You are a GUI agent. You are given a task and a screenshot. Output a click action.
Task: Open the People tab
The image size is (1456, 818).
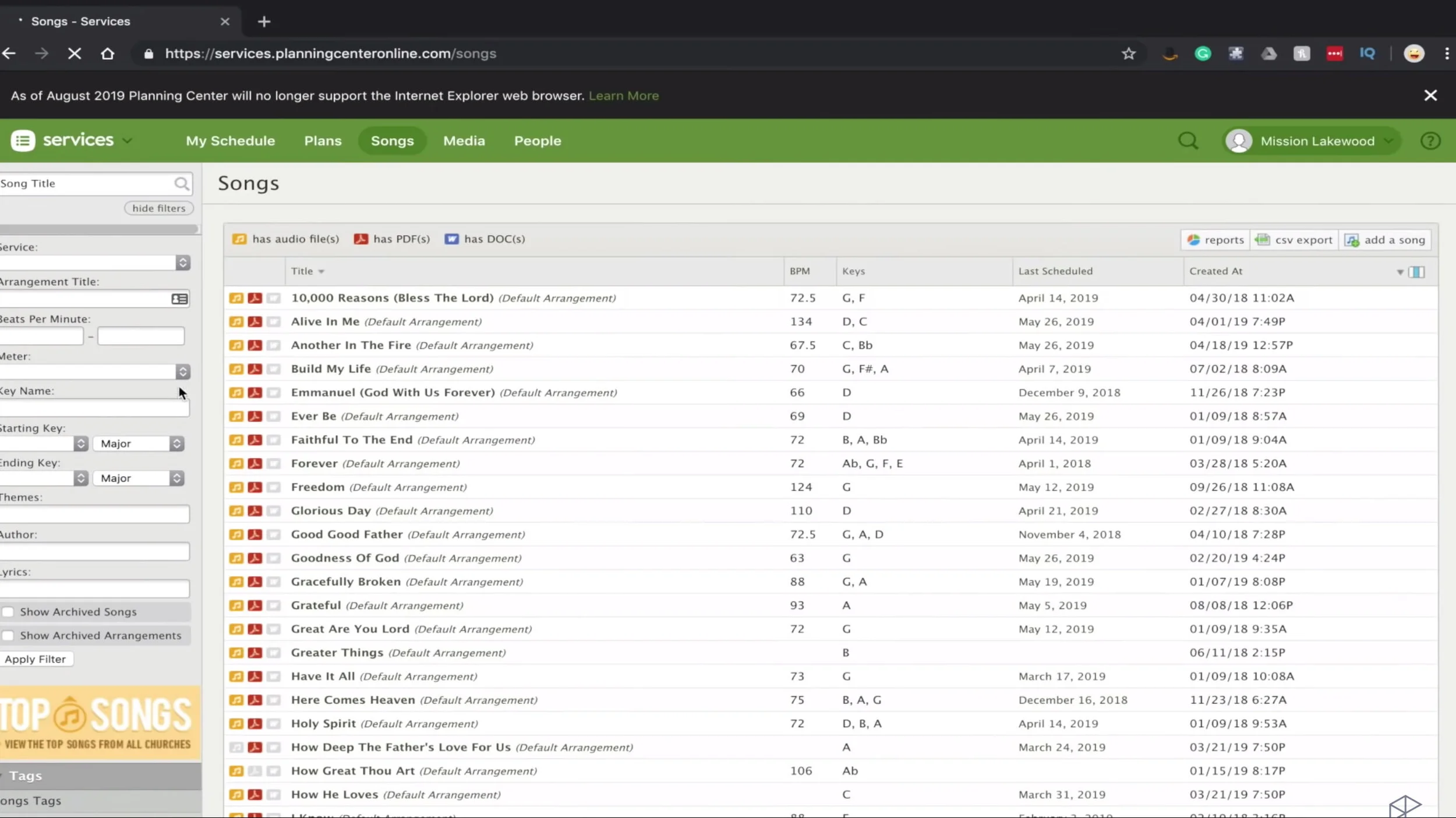(538, 141)
